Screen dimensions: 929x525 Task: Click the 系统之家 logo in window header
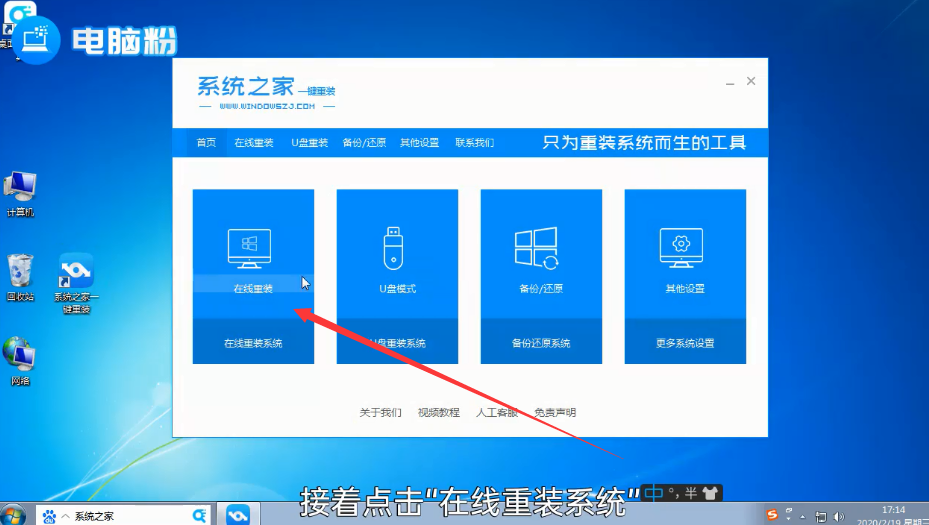266,93
